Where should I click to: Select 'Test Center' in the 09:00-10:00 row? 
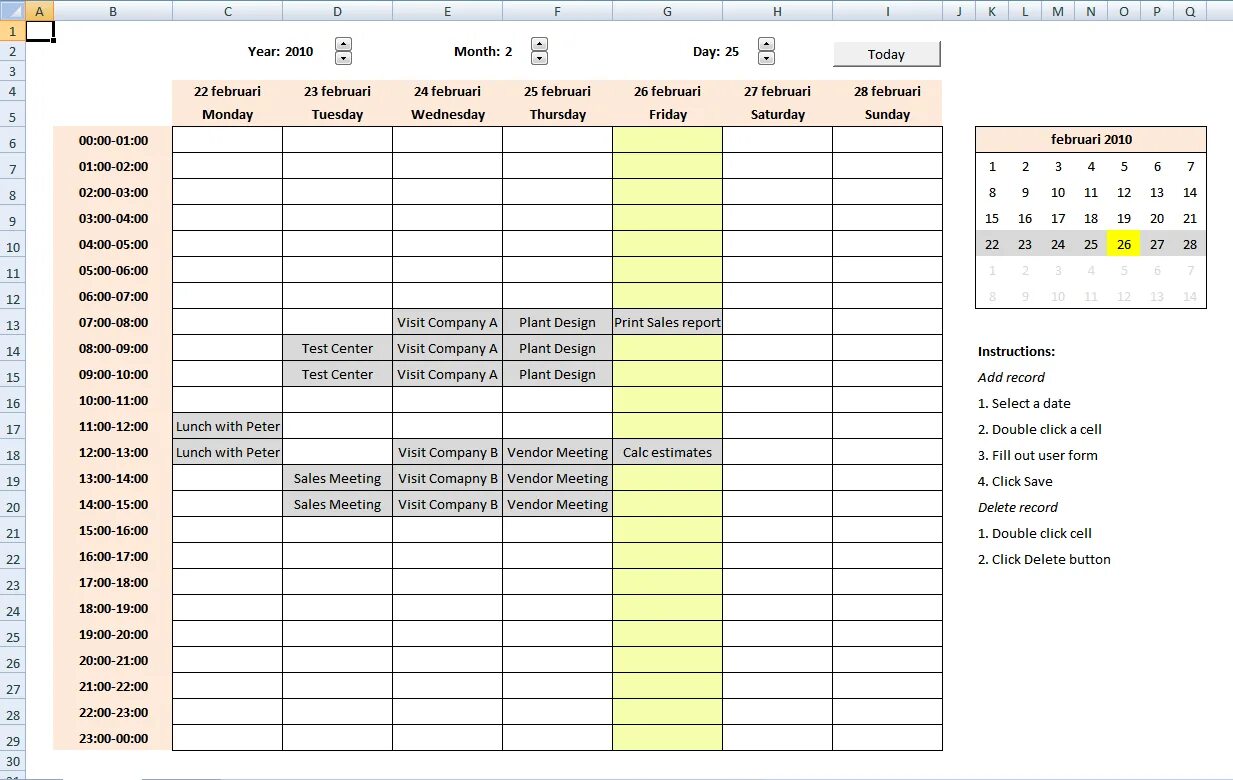pos(337,374)
